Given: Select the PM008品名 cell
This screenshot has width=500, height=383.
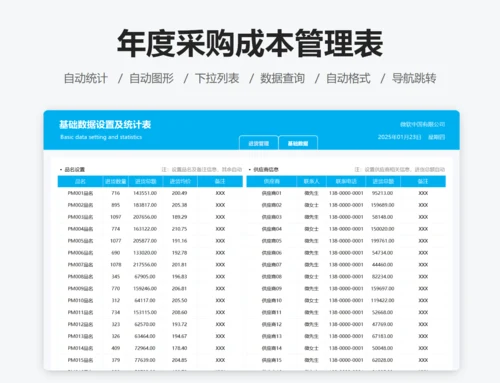Looking at the screenshot, I should point(80,277).
